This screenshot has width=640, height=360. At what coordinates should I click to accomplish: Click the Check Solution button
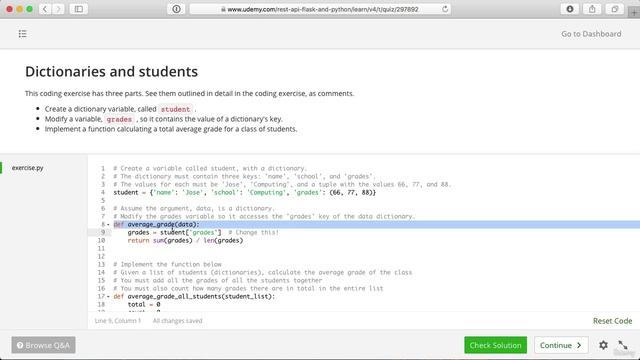pos(495,345)
